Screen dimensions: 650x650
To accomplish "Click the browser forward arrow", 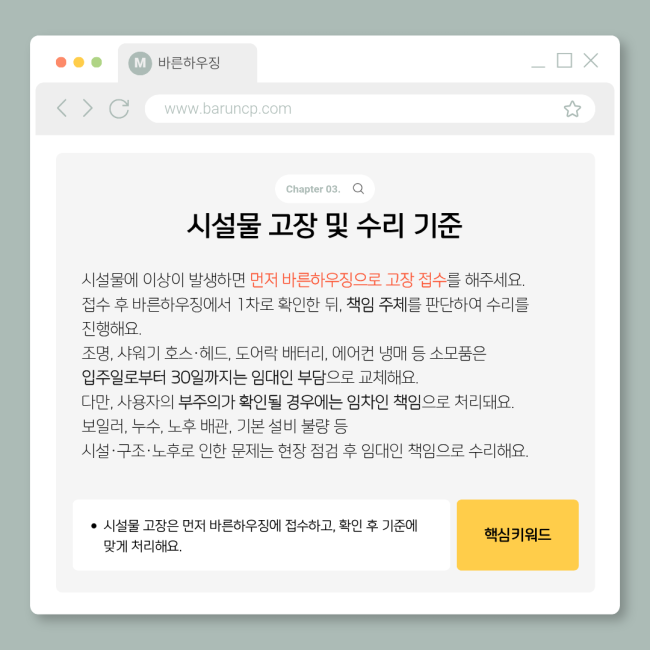I will click(x=87, y=108).
